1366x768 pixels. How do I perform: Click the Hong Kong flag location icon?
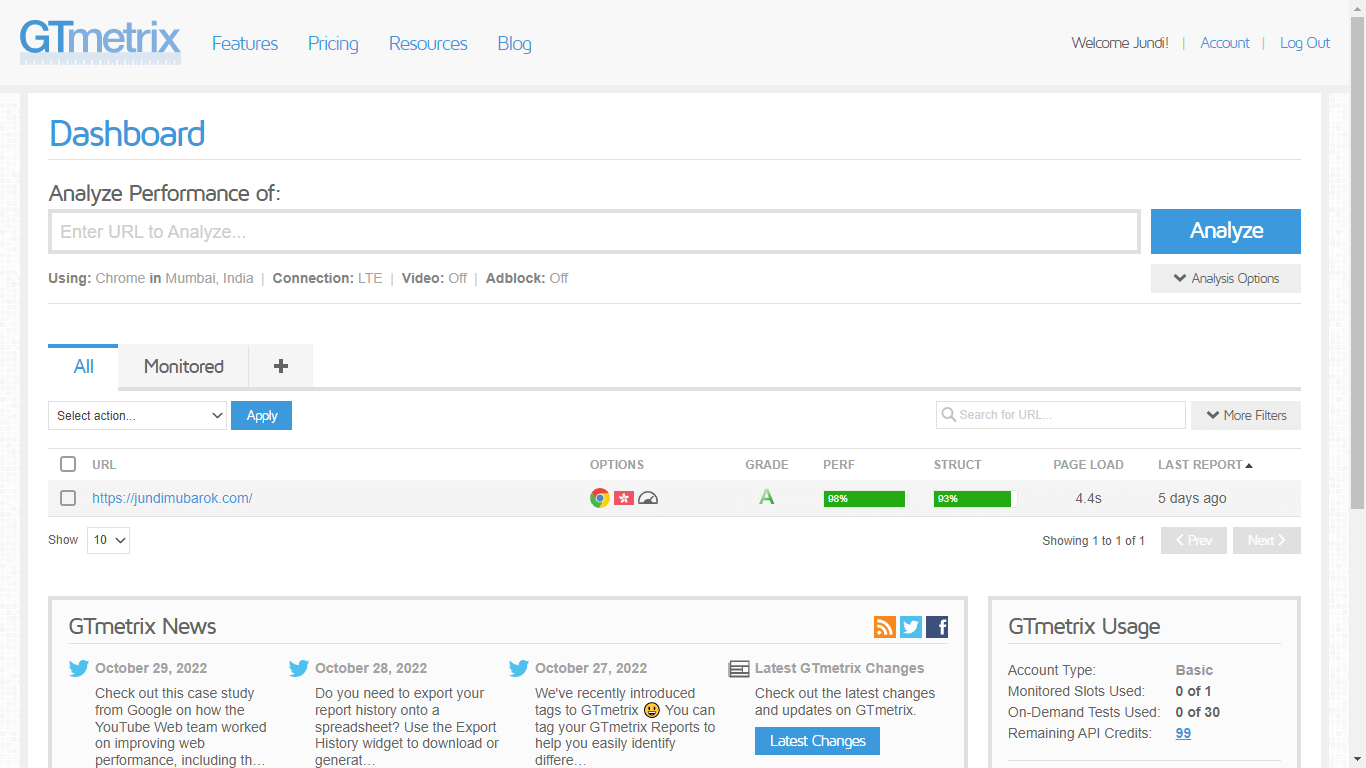[x=624, y=498]
